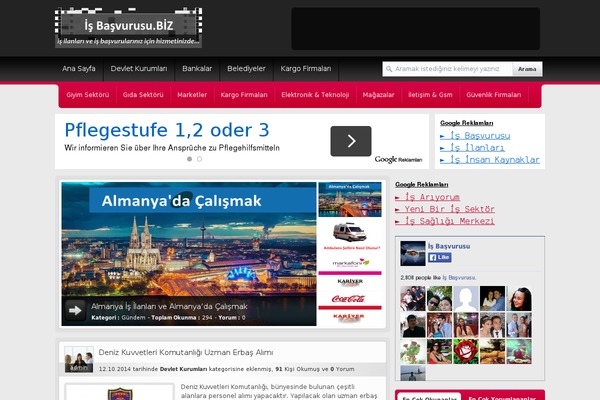Select the Bankalar navigation item
The image size is (600, 400).
tap(197, 69)
